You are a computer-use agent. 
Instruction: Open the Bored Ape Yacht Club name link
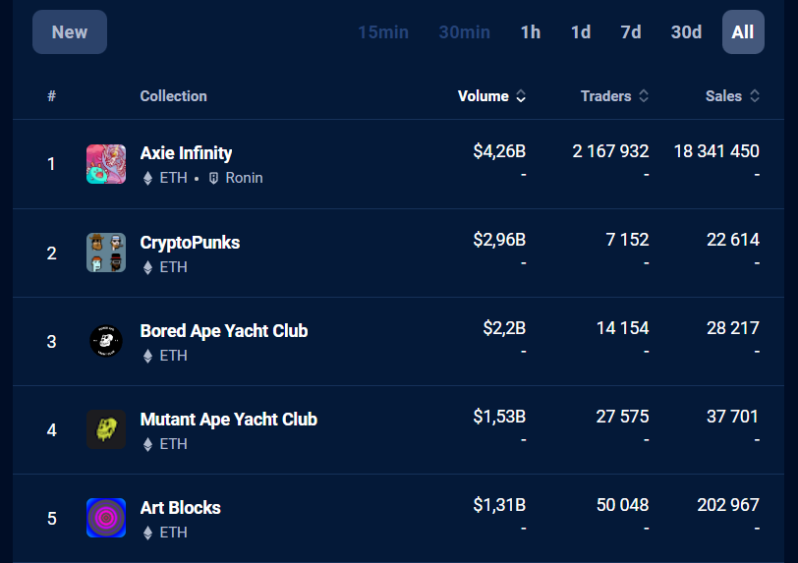224,331
